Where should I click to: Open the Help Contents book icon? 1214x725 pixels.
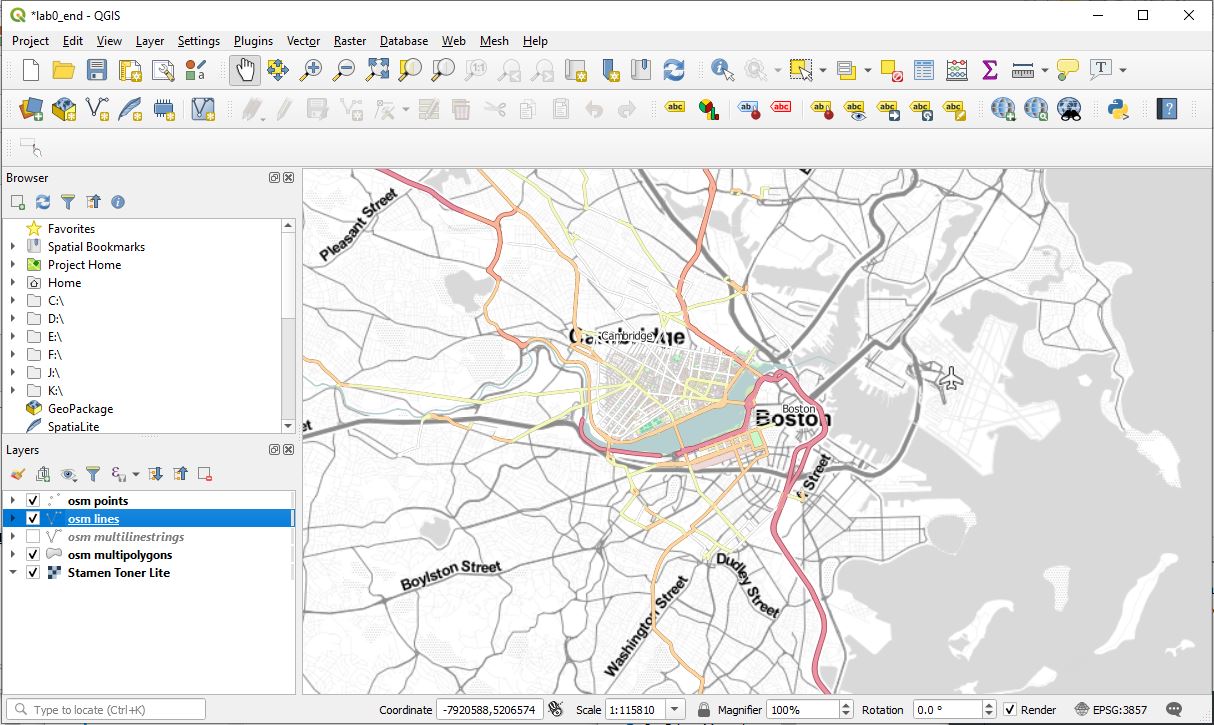pos(1166,108)
